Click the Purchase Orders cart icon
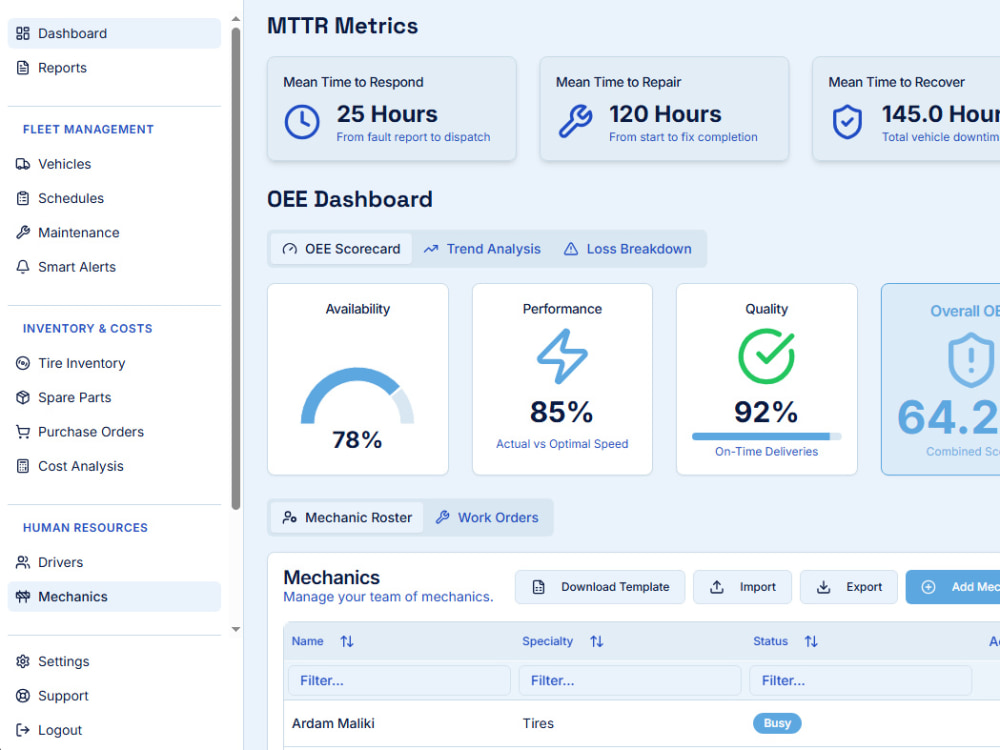Screen dimensions: 1000x750 pos(23,432)
